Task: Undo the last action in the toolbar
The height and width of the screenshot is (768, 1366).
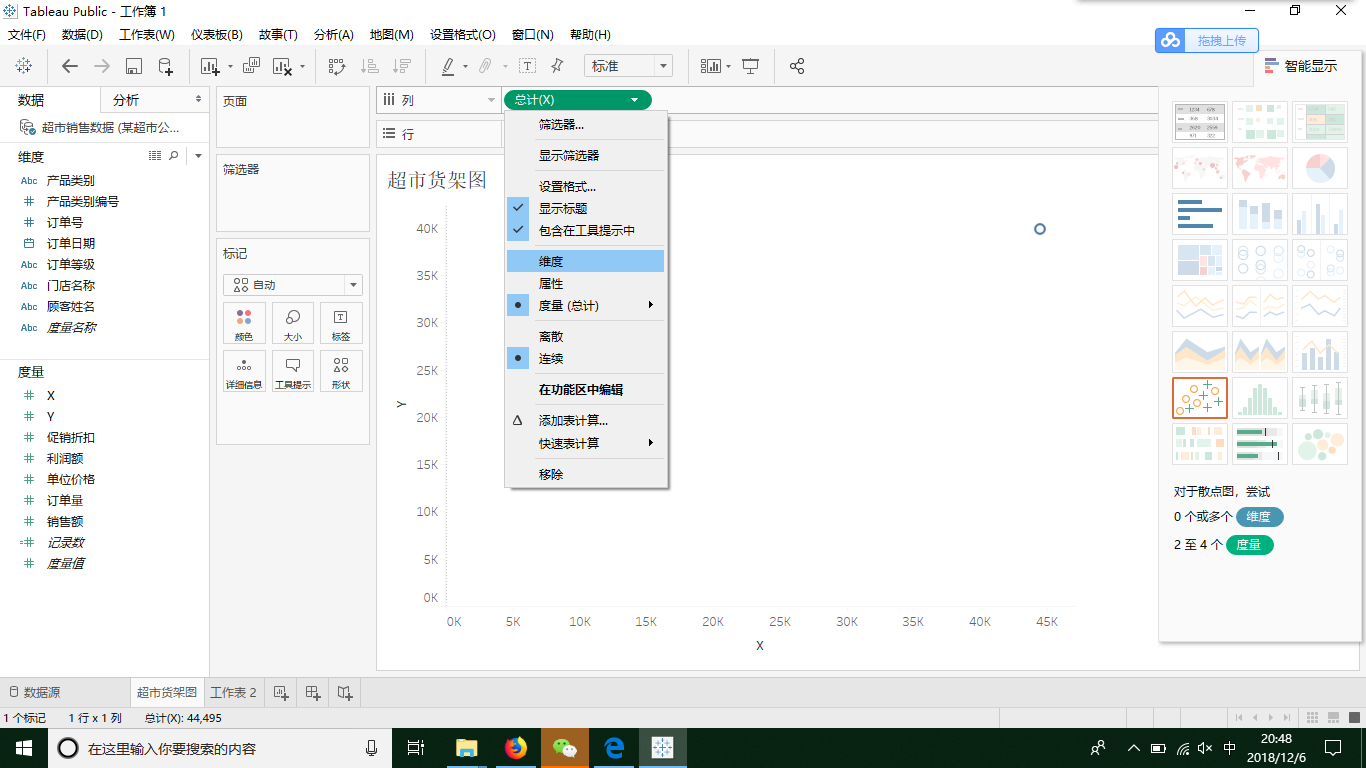Action: point(68,66)
